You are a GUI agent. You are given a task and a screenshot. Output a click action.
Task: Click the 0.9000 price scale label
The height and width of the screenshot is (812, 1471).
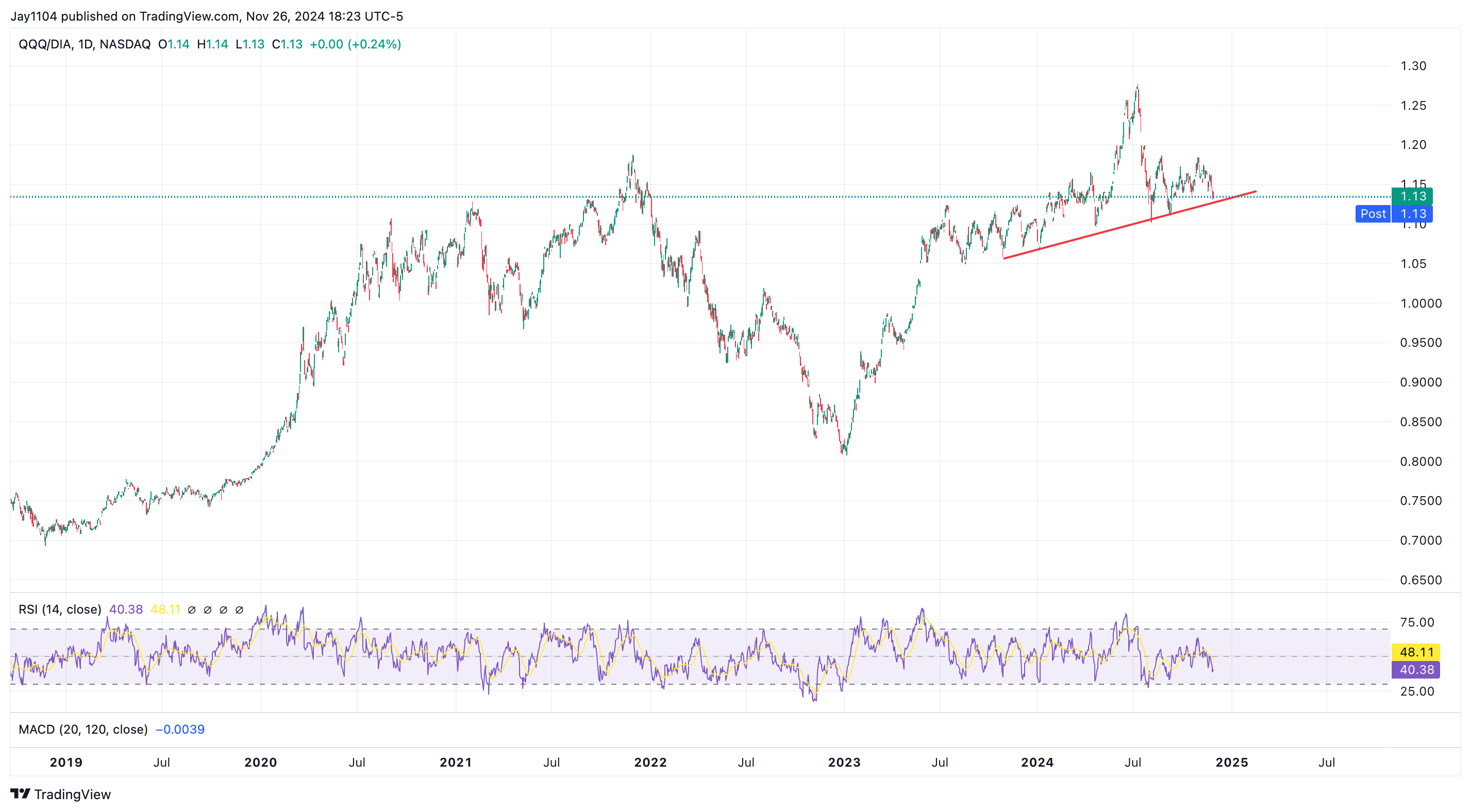1421,382
